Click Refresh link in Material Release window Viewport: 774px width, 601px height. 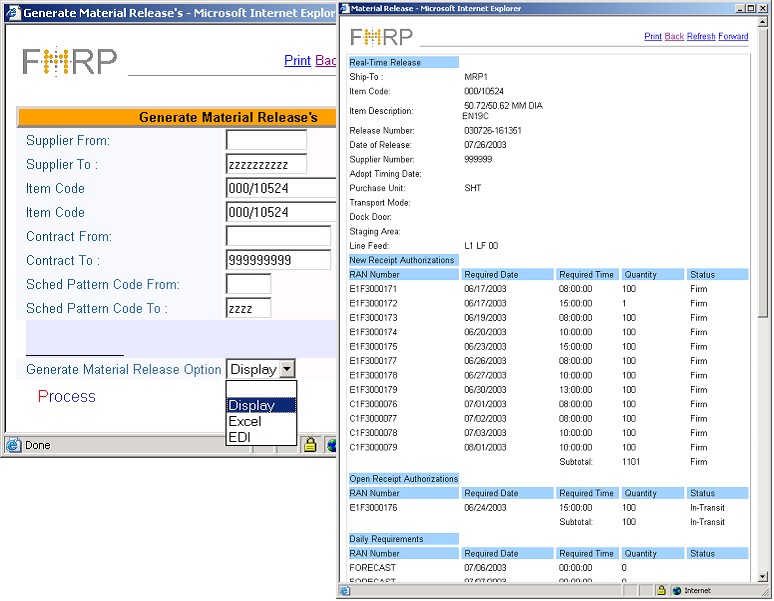point(701,36)
